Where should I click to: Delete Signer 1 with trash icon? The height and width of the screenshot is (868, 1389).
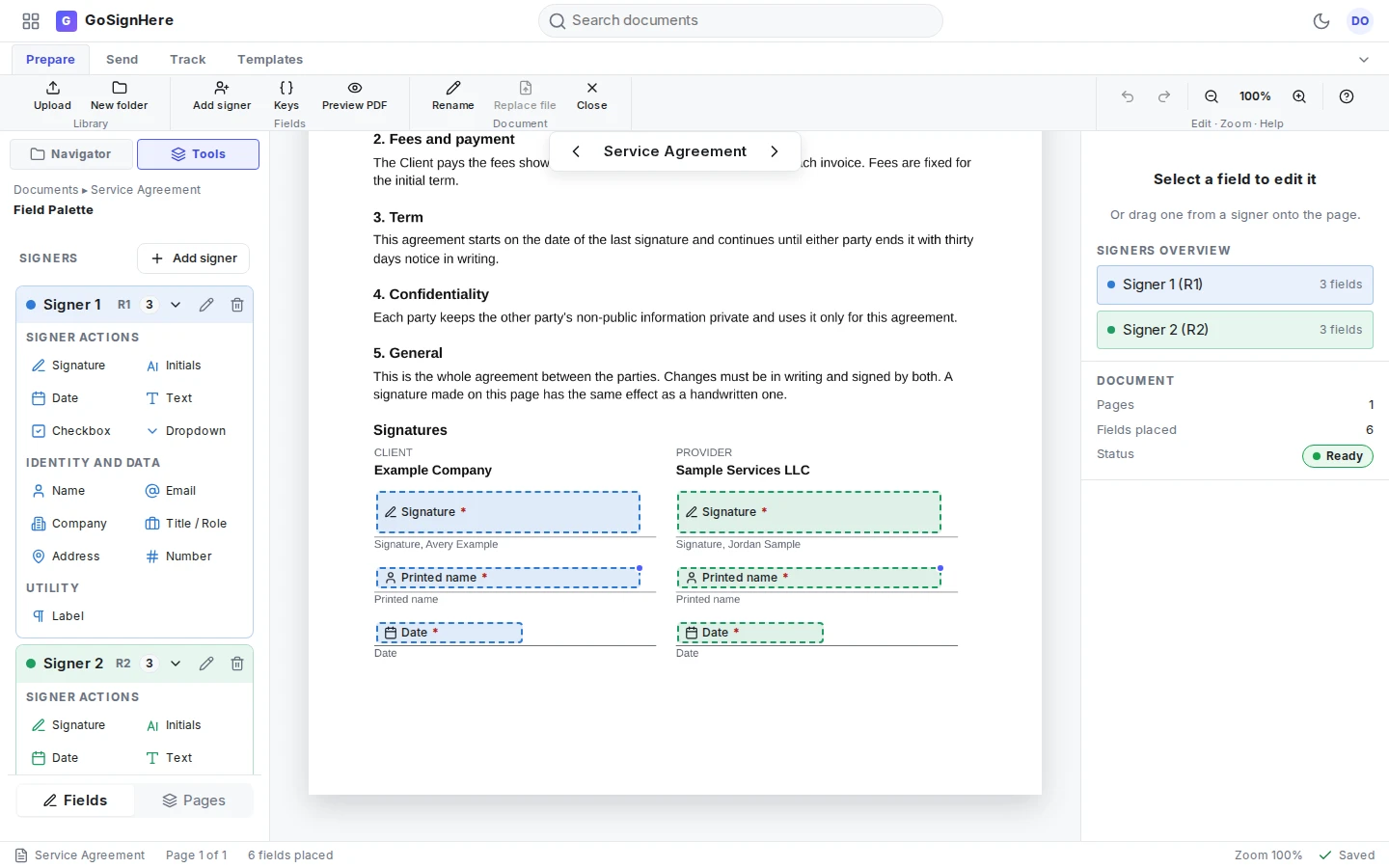coord(237,305)
